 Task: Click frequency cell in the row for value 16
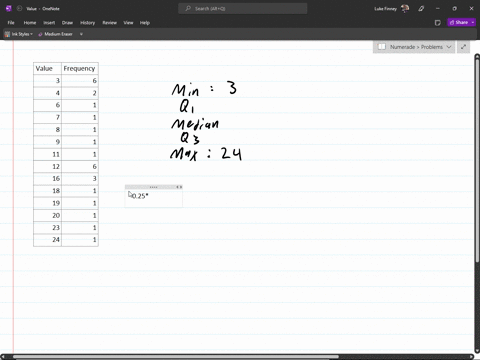tap(80, 179)
